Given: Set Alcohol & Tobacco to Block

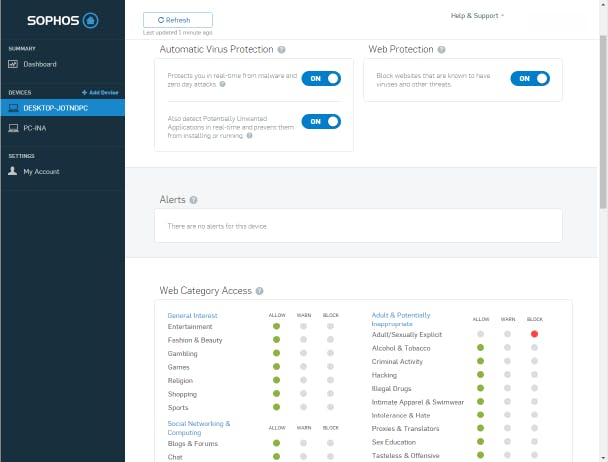Looking at the screenshot, I should pos(534,348).
